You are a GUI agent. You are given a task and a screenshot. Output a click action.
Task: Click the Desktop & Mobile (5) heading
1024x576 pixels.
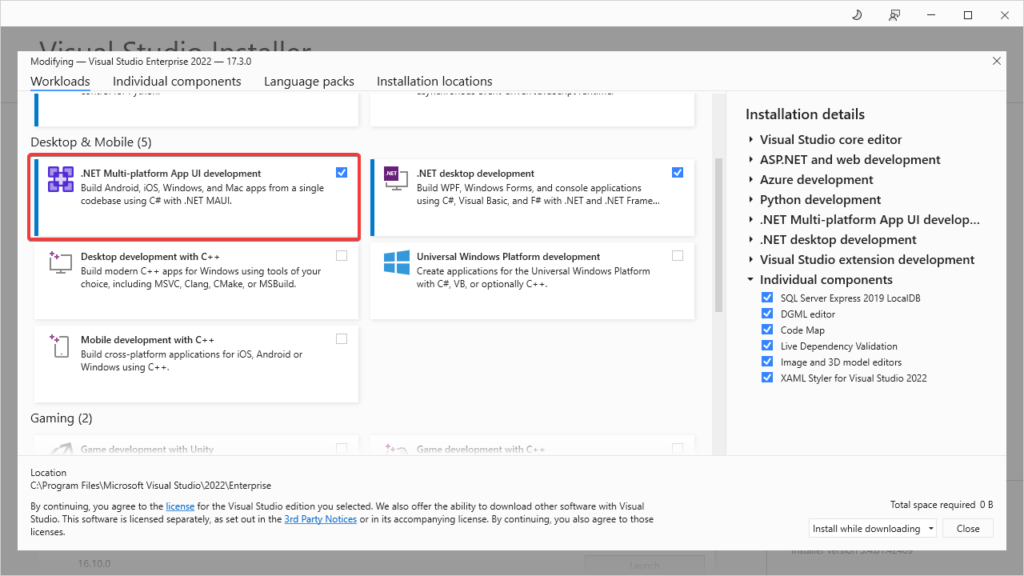point(91,142)
